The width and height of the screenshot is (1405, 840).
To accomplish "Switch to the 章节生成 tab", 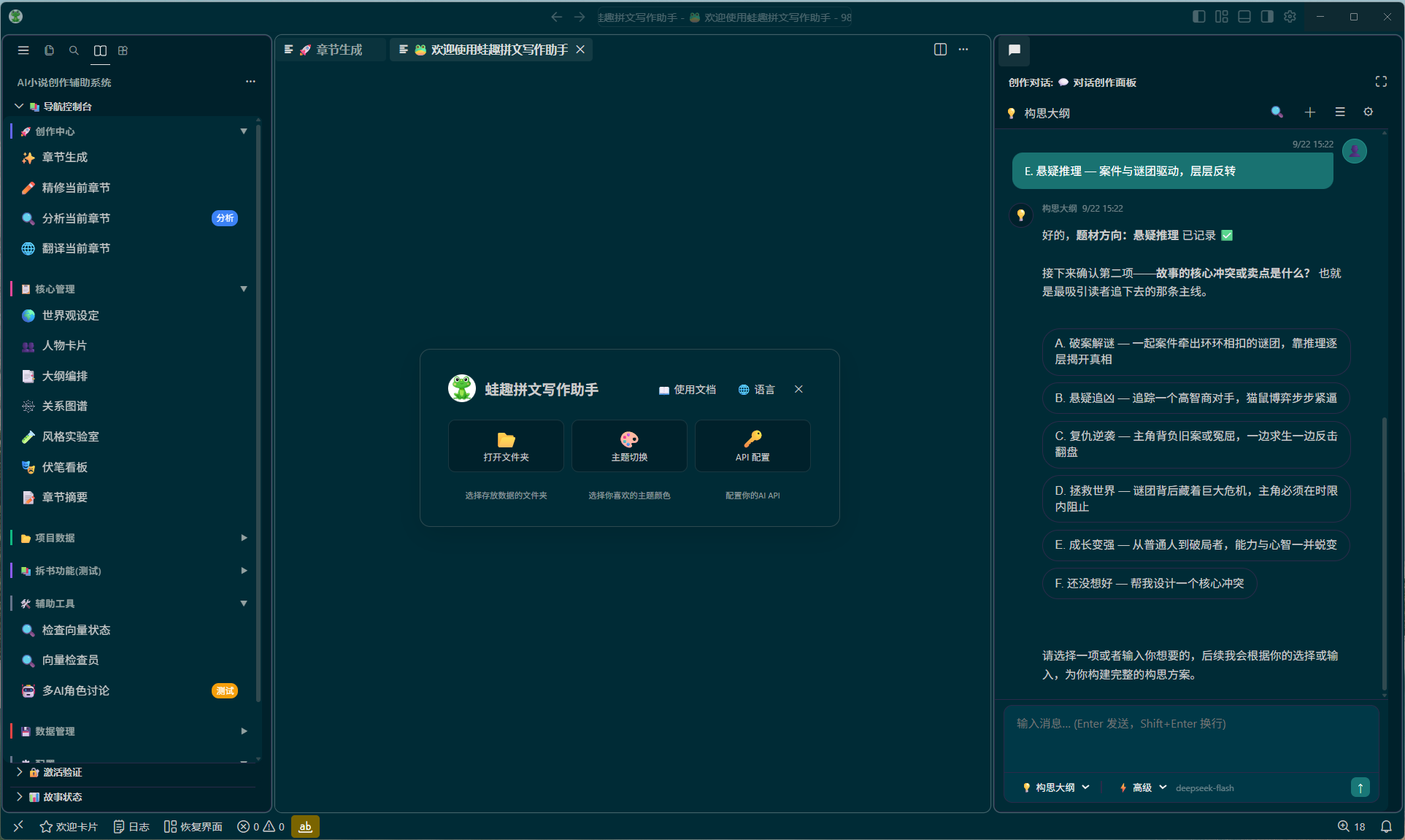I will click(x=332, y=50).
